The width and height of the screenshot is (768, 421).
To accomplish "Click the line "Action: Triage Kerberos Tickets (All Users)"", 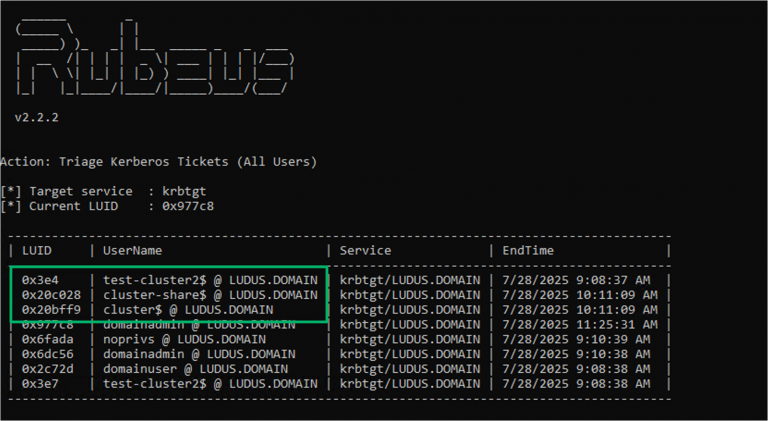I will [159, 162].
